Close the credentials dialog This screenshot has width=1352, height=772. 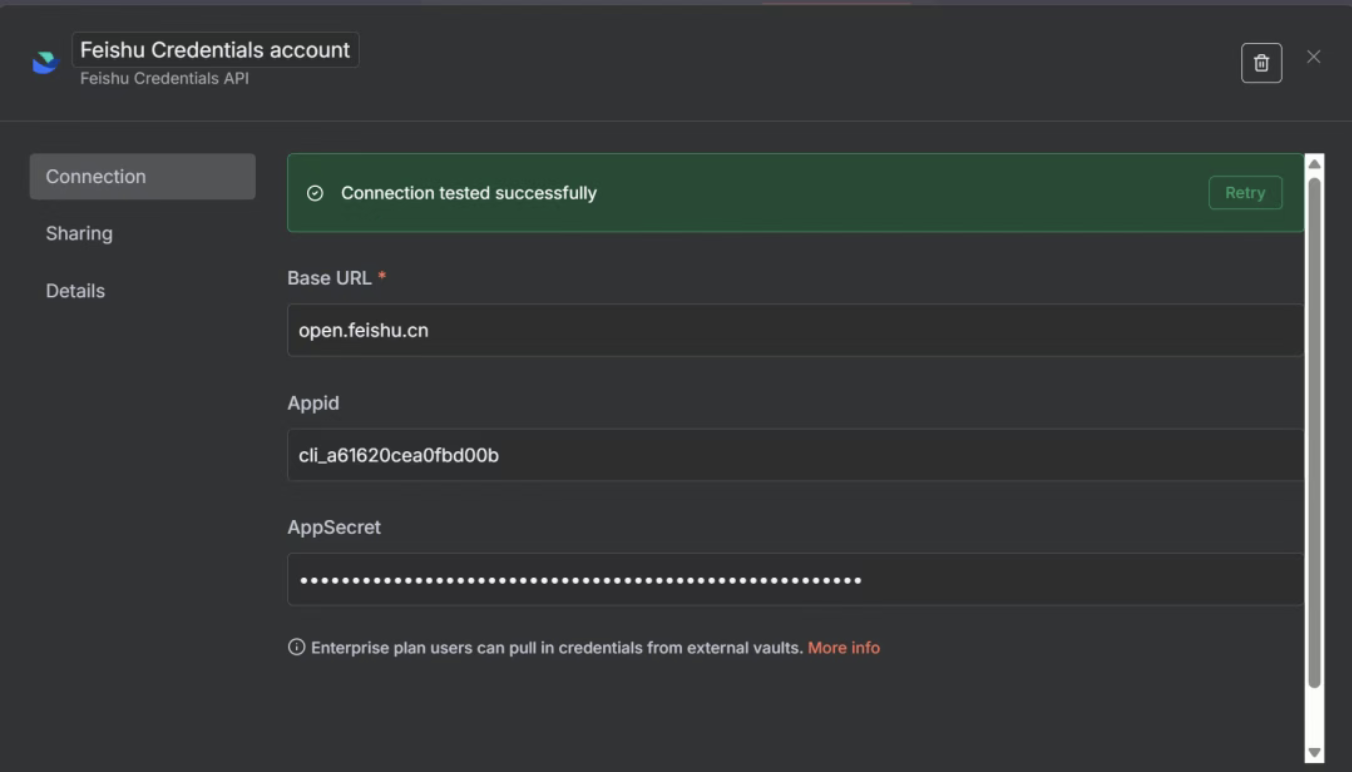1313,57
